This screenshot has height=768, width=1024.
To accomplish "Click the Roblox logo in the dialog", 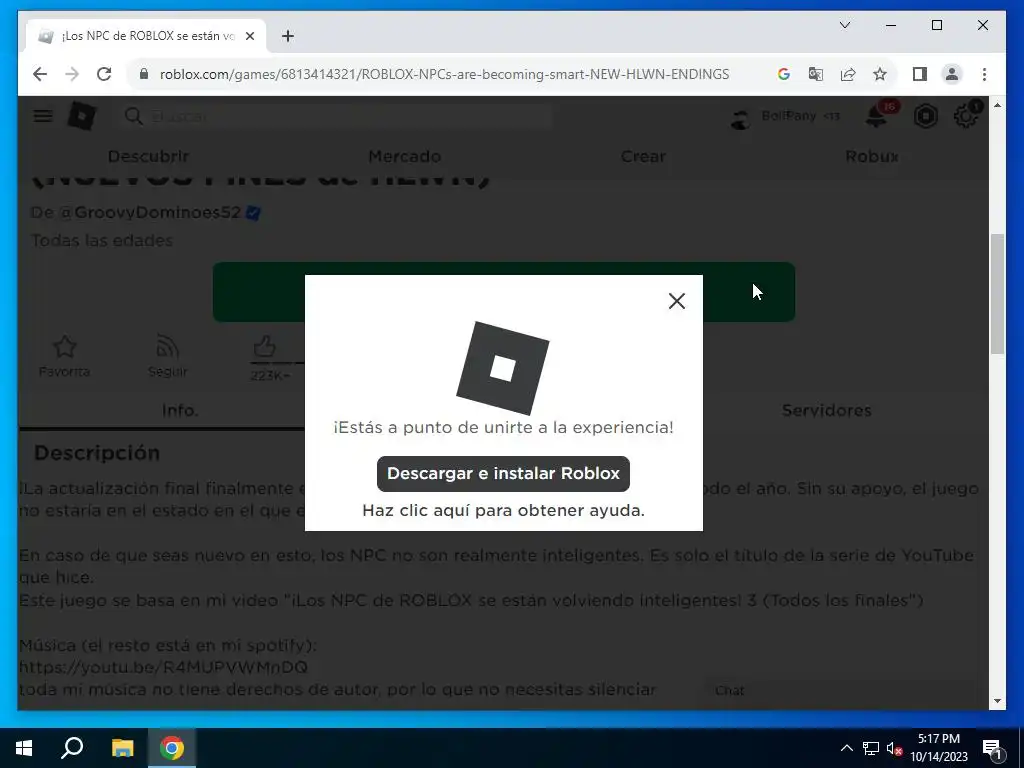I will pos(502,368).
